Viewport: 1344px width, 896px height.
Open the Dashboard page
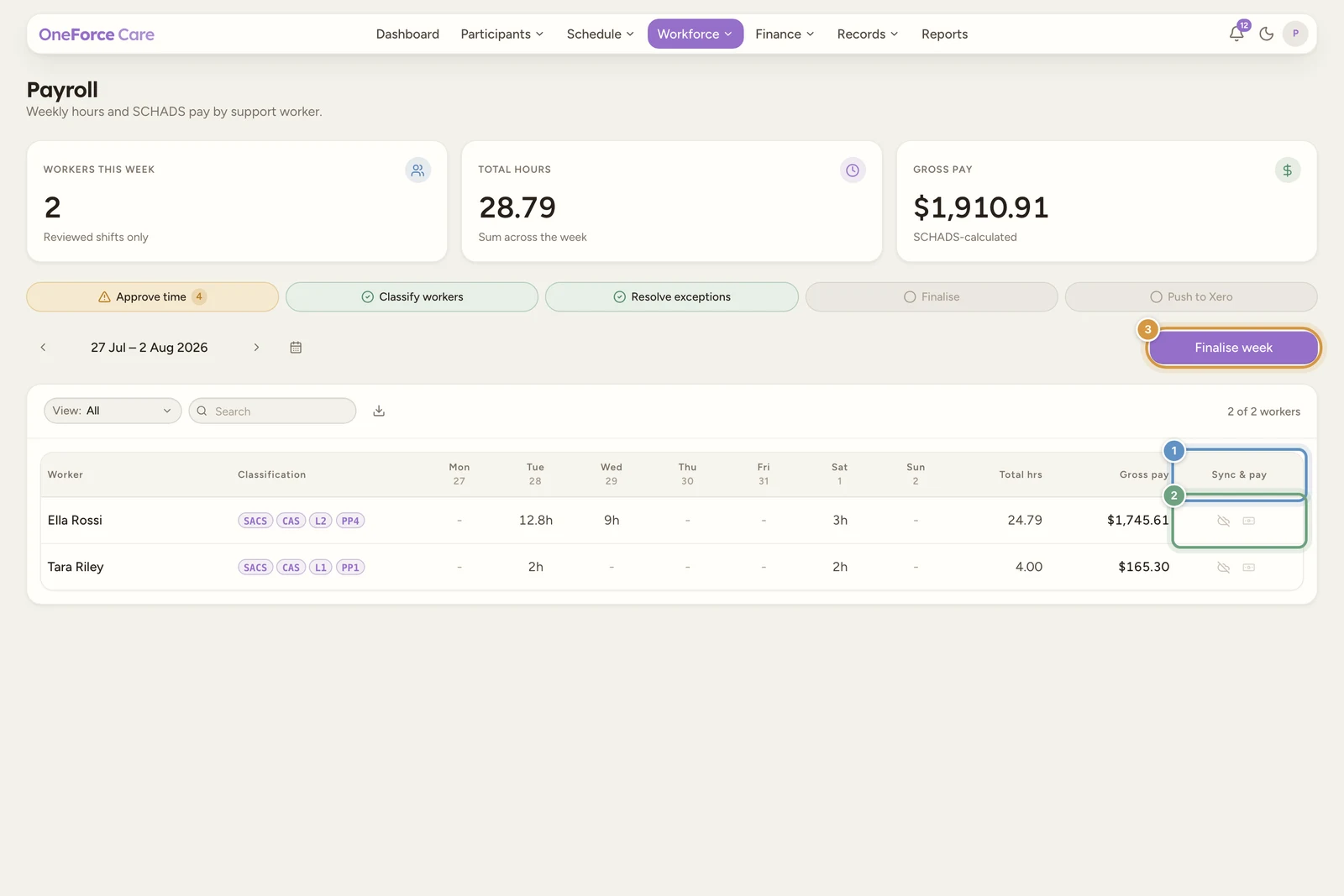pos(407,34)
